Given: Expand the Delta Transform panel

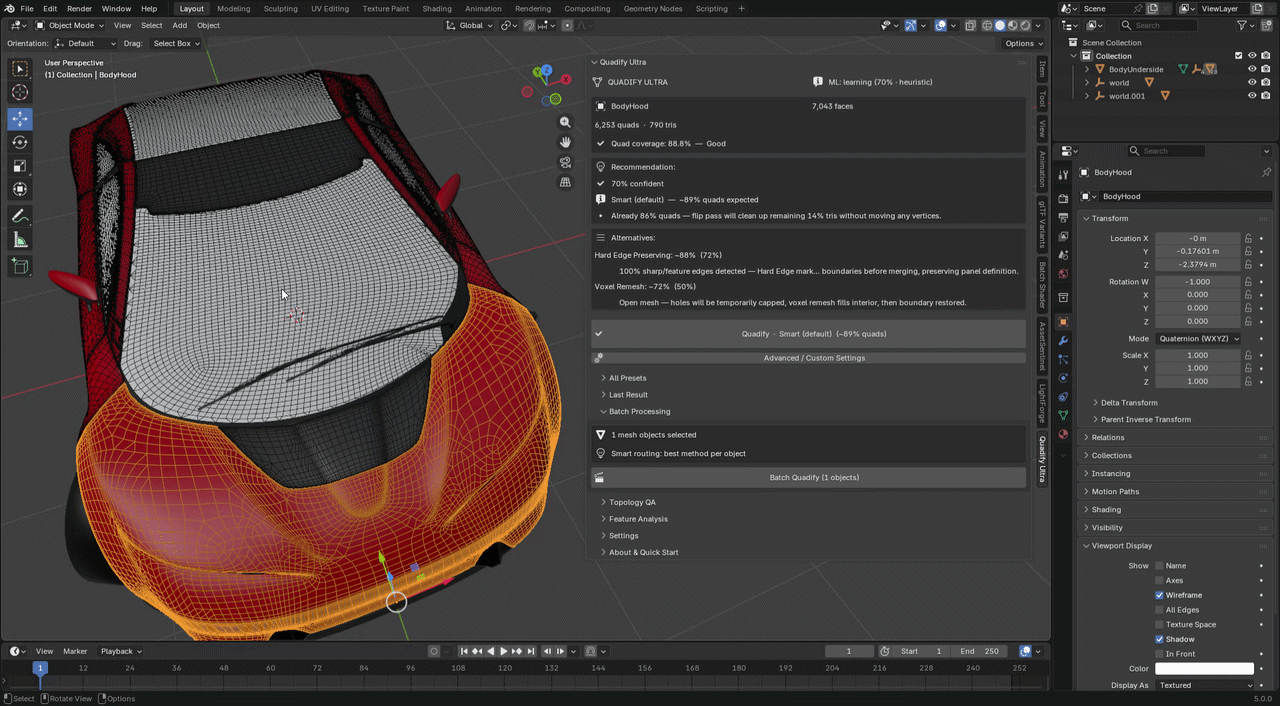Looking at the screenshot, I should pyautogui.click(x=1129, y=402).
